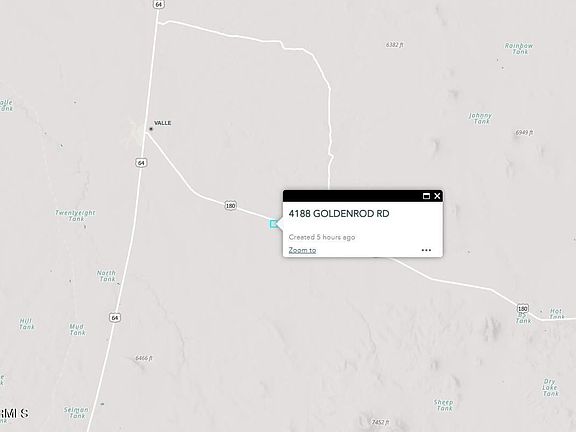Image resolution: width=576 pixels, height=432 pixels.
Task: Click the 4188 GOLDENROD RD title text
Action: (x=339, y=214)
